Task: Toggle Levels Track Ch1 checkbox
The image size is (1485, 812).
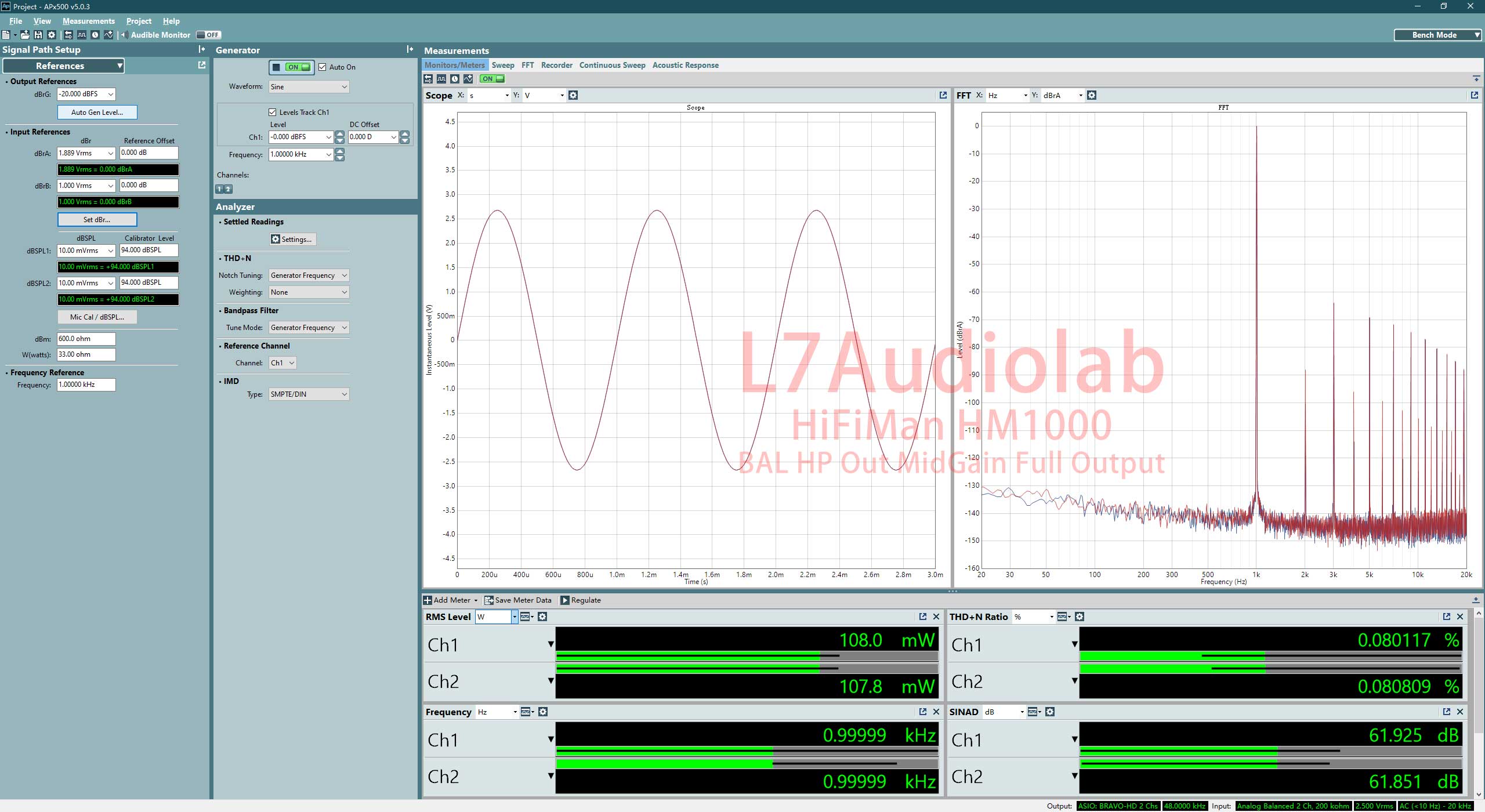Action: [273, 112]
